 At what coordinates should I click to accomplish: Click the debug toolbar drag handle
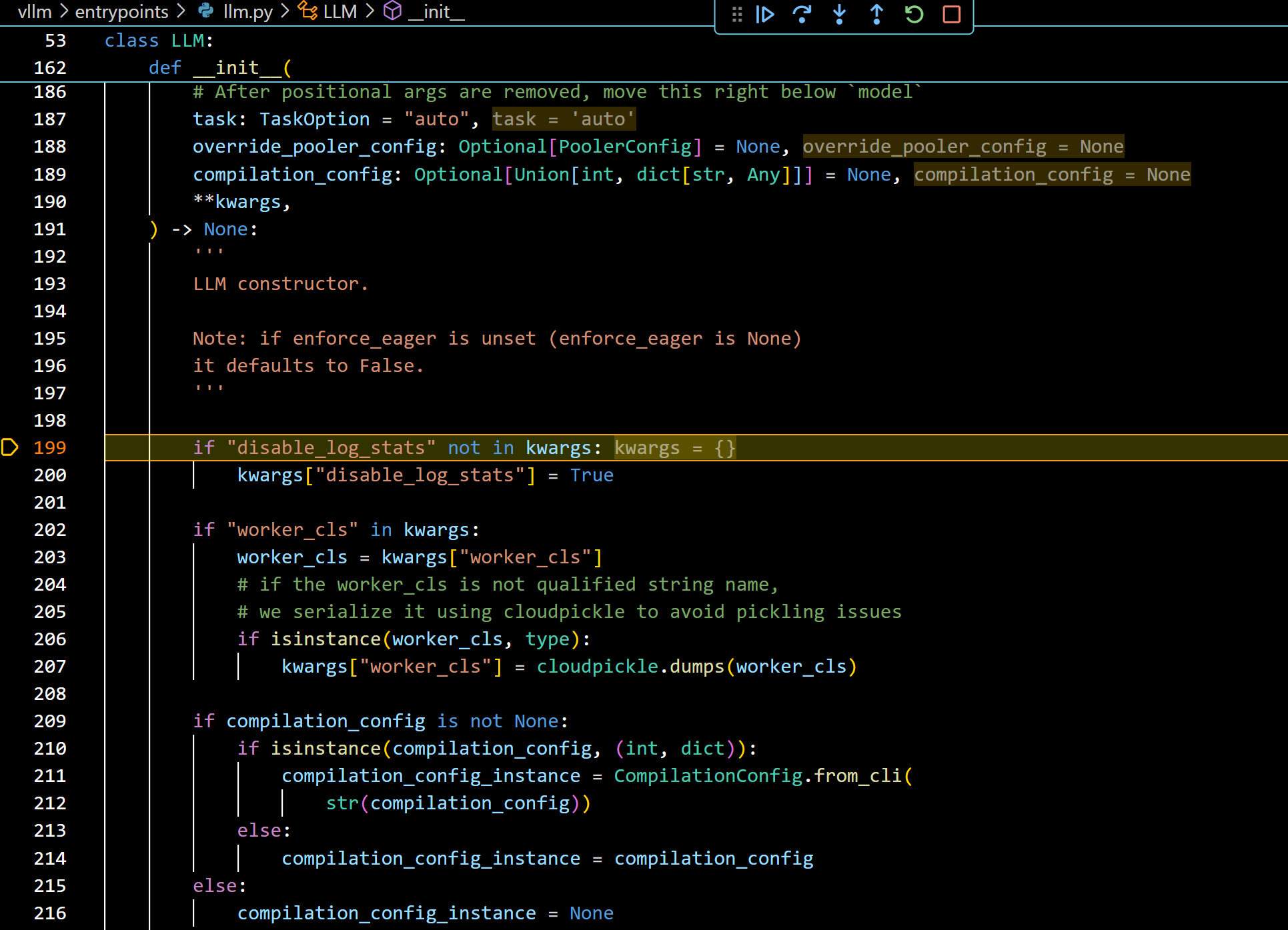736,14
